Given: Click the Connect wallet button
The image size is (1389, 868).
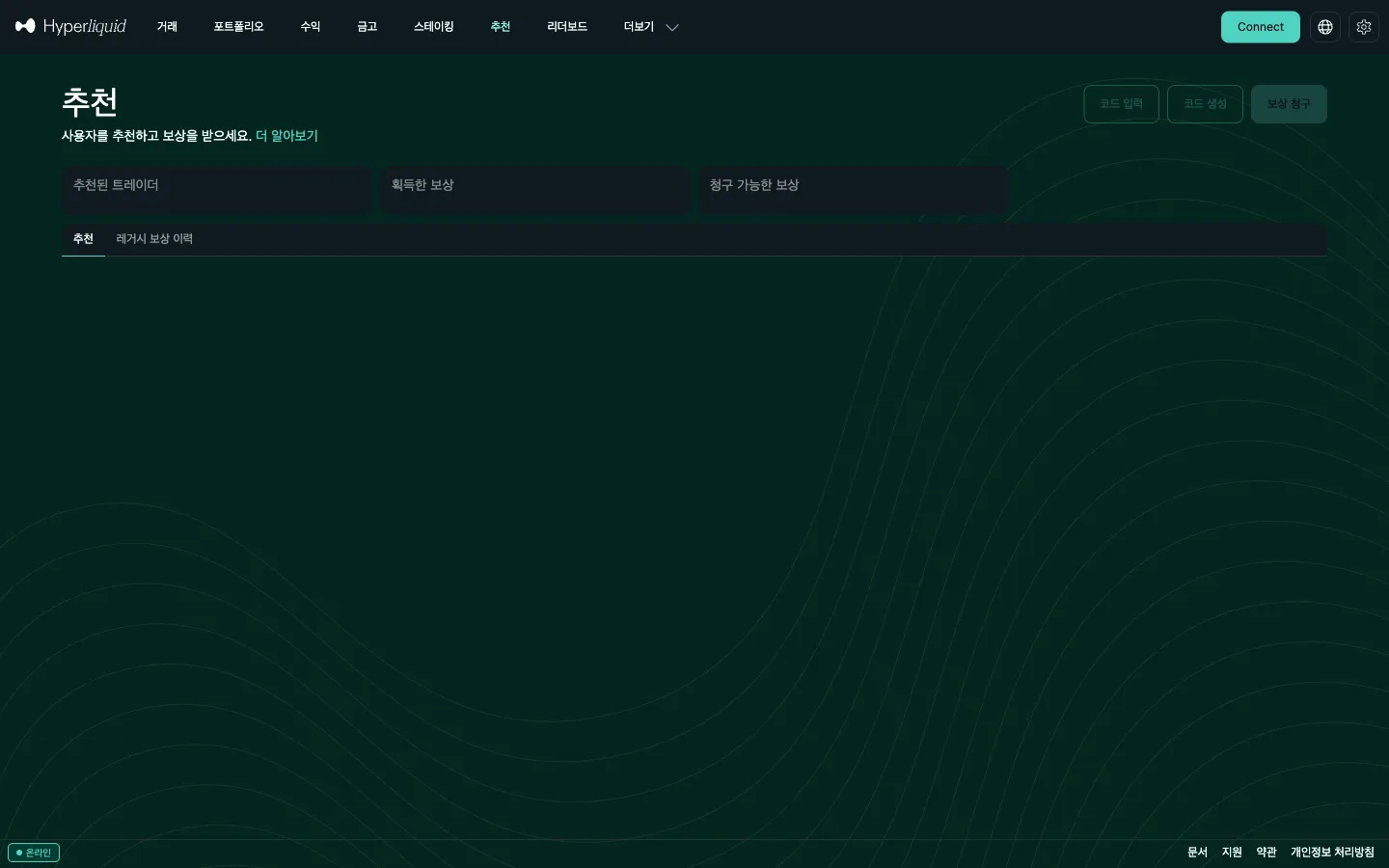Looking at the screenshot, I should click(1261, 27).
